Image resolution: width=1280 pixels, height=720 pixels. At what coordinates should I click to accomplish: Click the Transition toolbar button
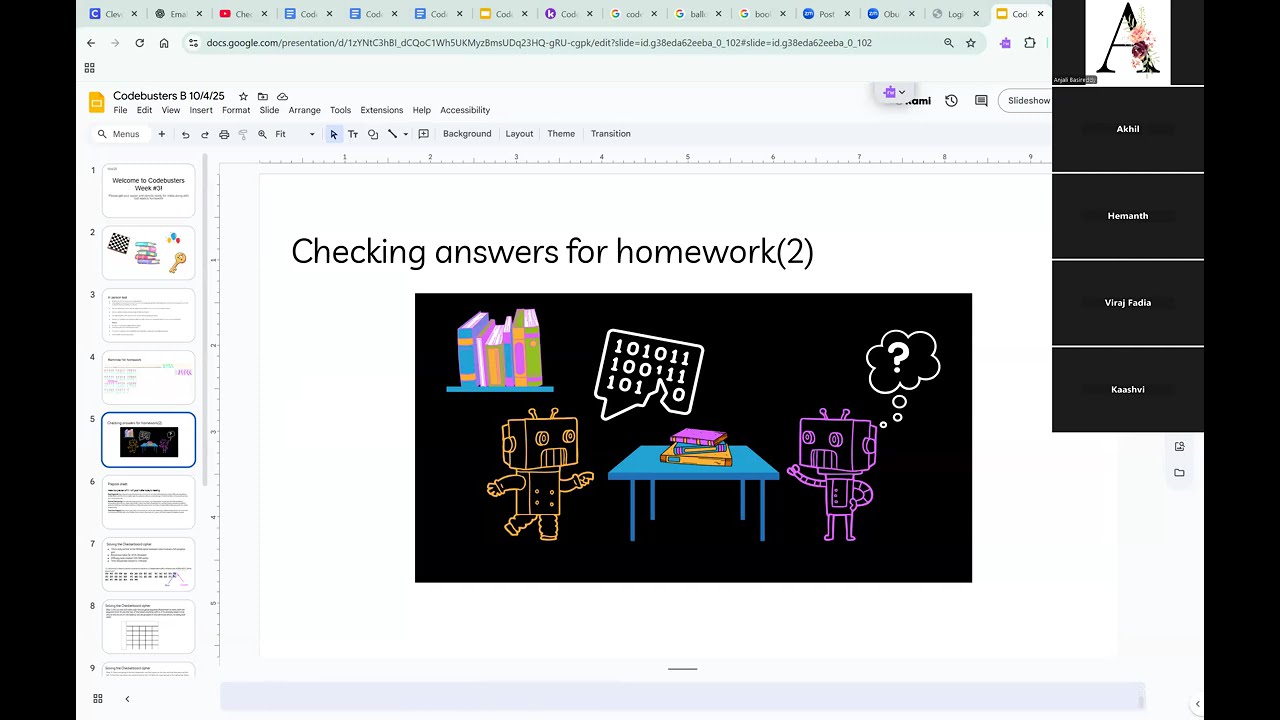click(611, 134)
